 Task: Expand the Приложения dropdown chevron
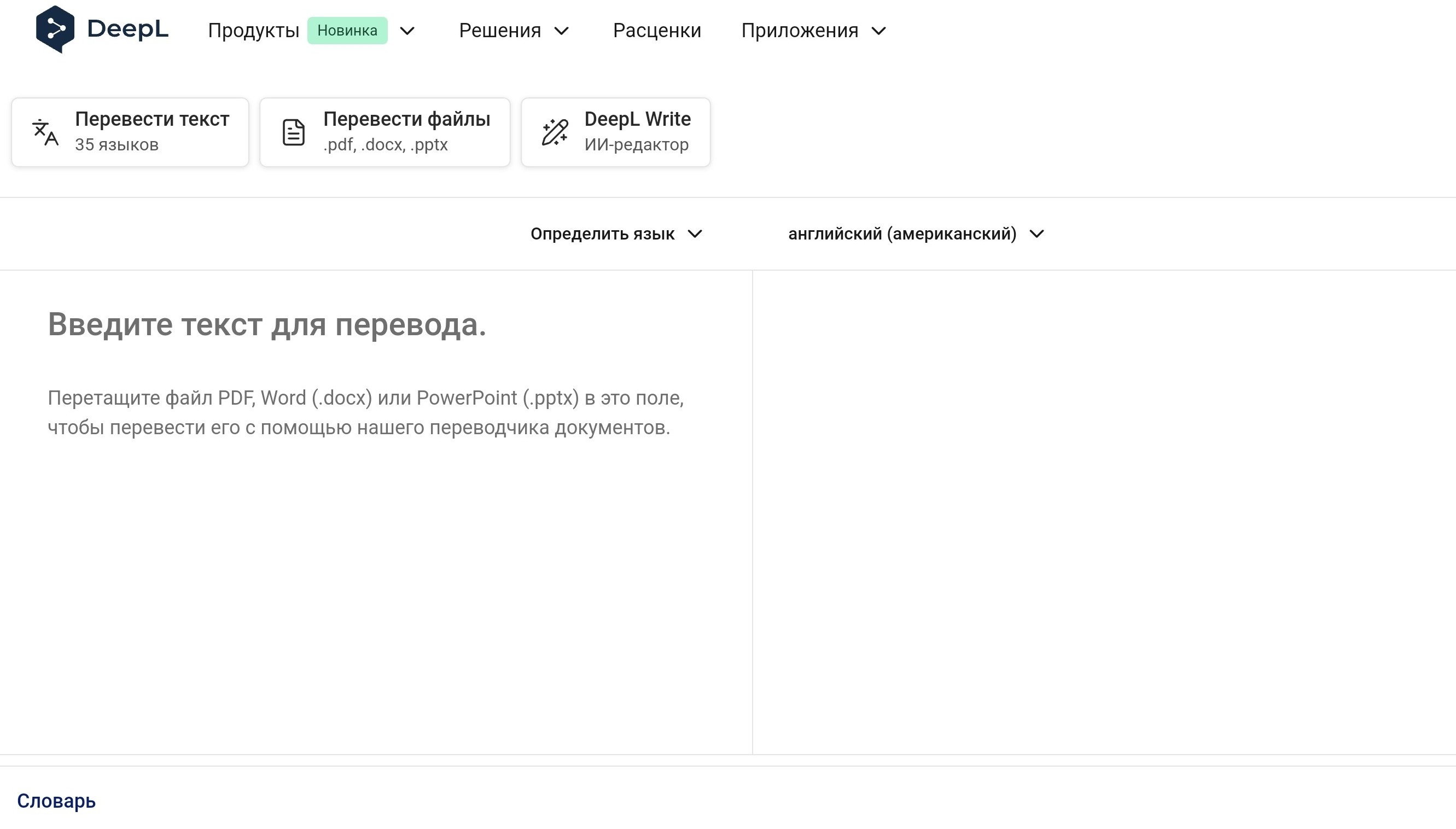(x=878, y=31)
